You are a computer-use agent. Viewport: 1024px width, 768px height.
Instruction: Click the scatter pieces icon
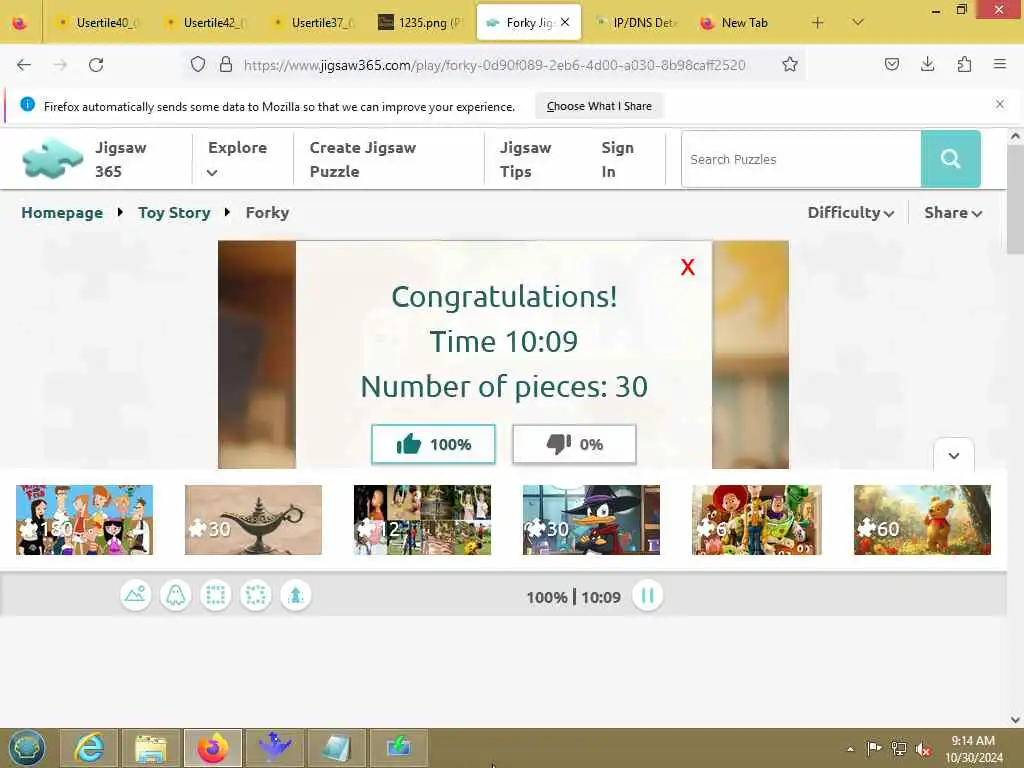[255, 596]
